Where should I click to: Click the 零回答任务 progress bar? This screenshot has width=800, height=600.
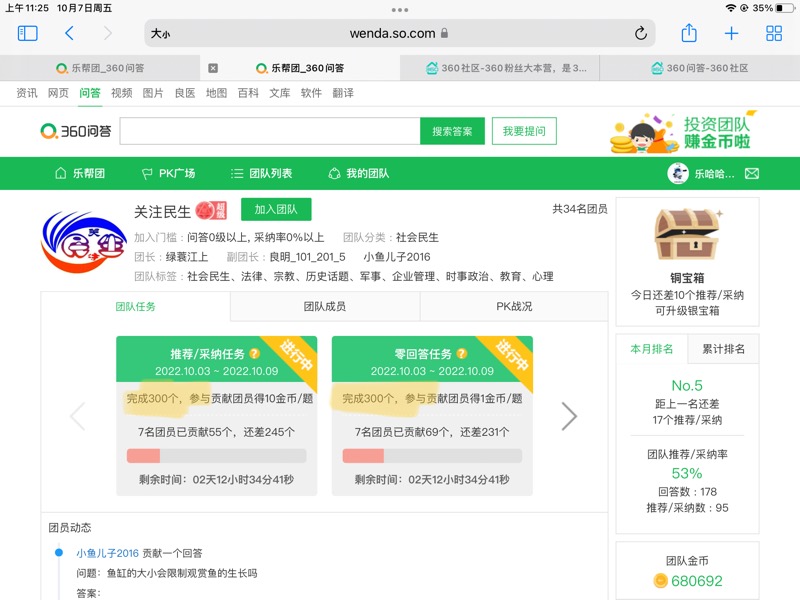[432, 456]
